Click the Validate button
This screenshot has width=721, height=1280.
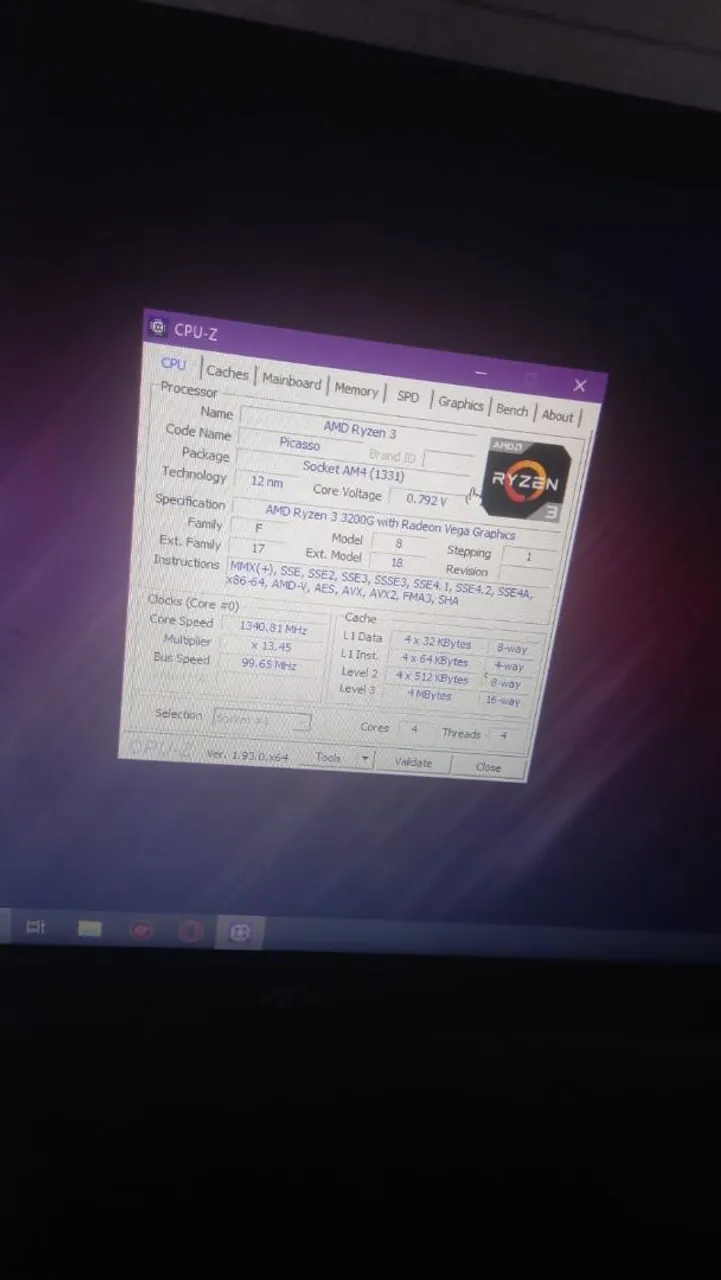[x=413, y=762]
